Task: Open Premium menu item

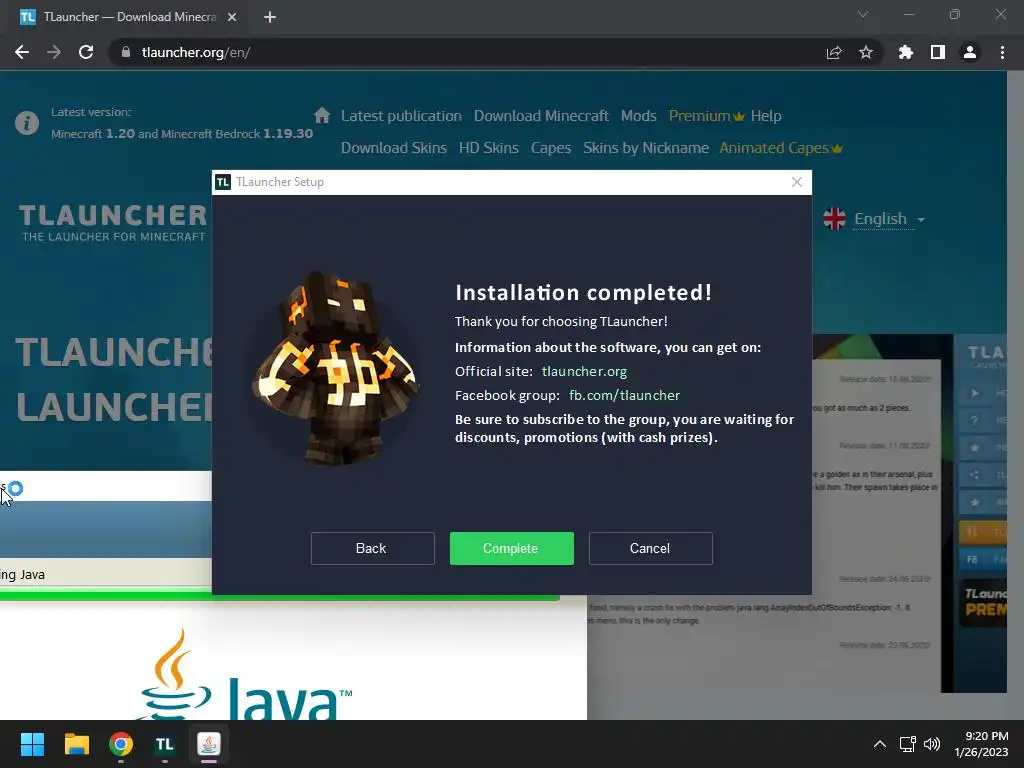Action: click(x=707, y=116)
